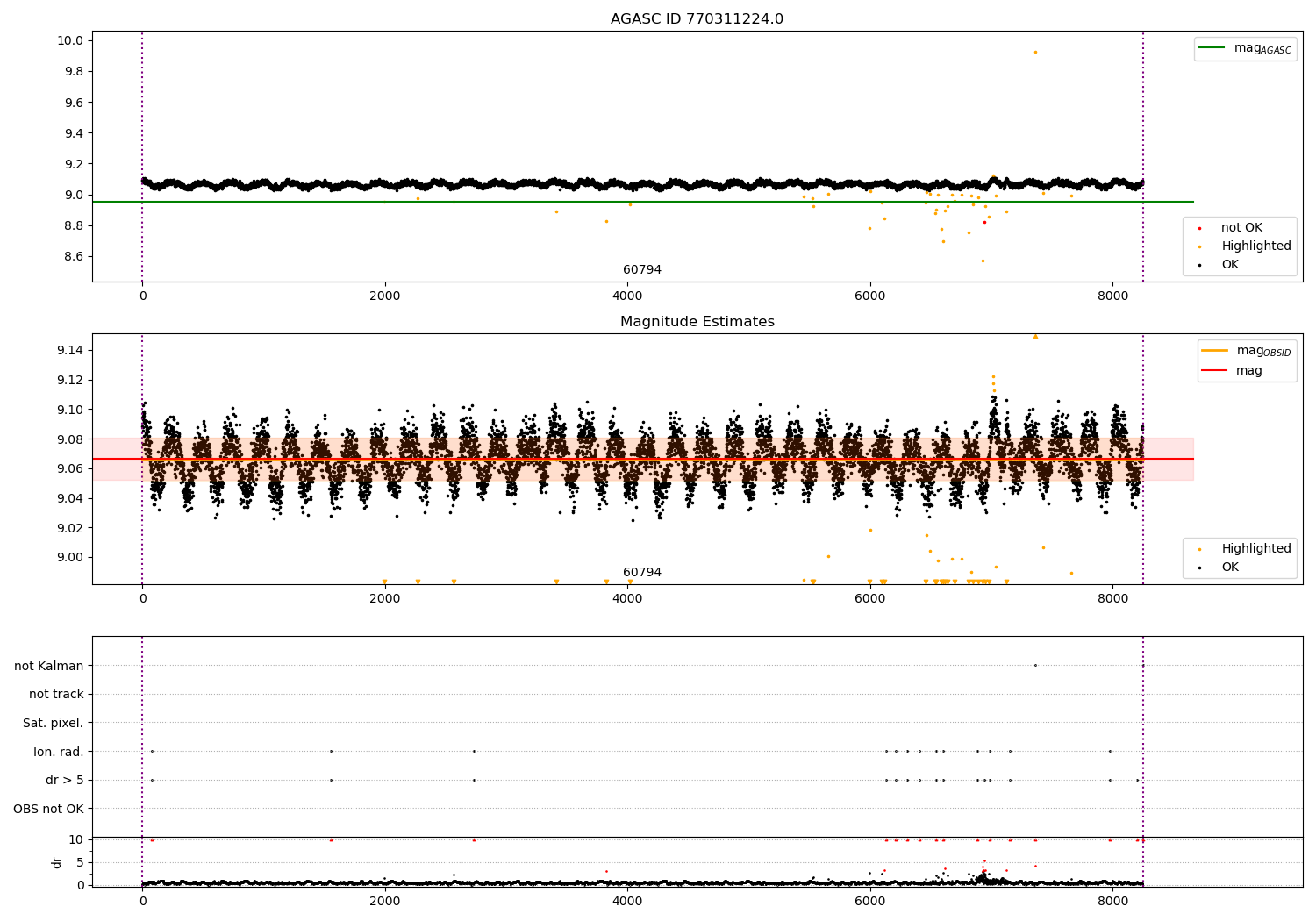1316x921 pixels.
Task: Click the 'not Kalman' y-axis label
Action: point(49,666)
